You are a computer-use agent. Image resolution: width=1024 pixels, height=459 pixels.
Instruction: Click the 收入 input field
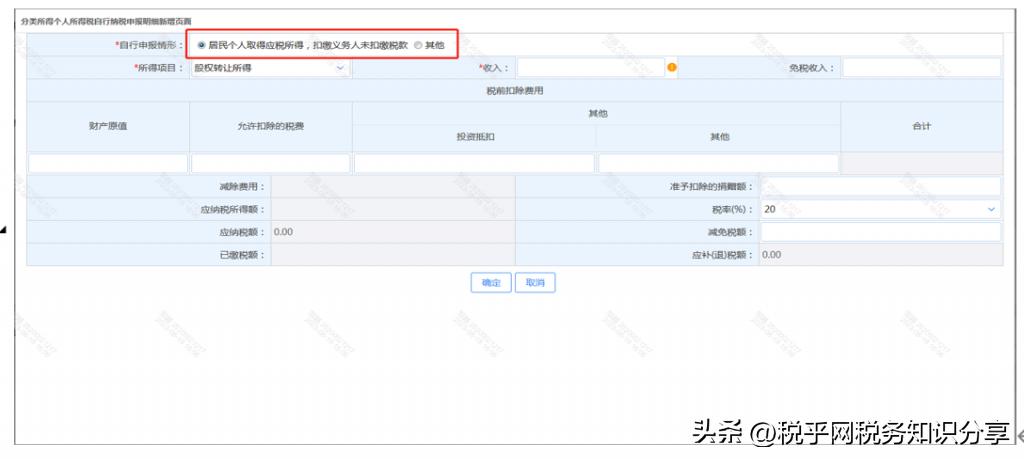(590, 68)
